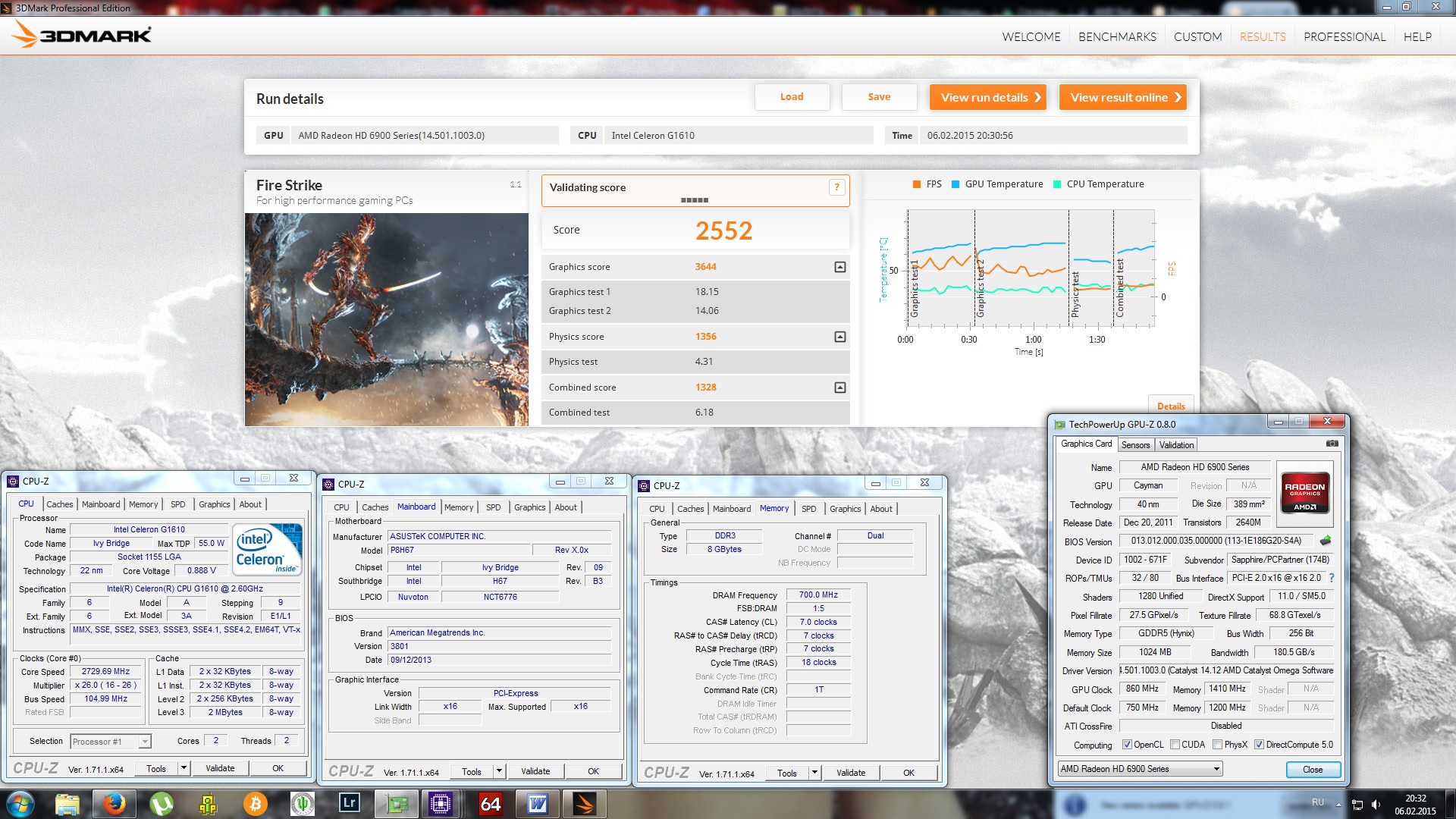Expand the Combined score details

tap(839, 388)
